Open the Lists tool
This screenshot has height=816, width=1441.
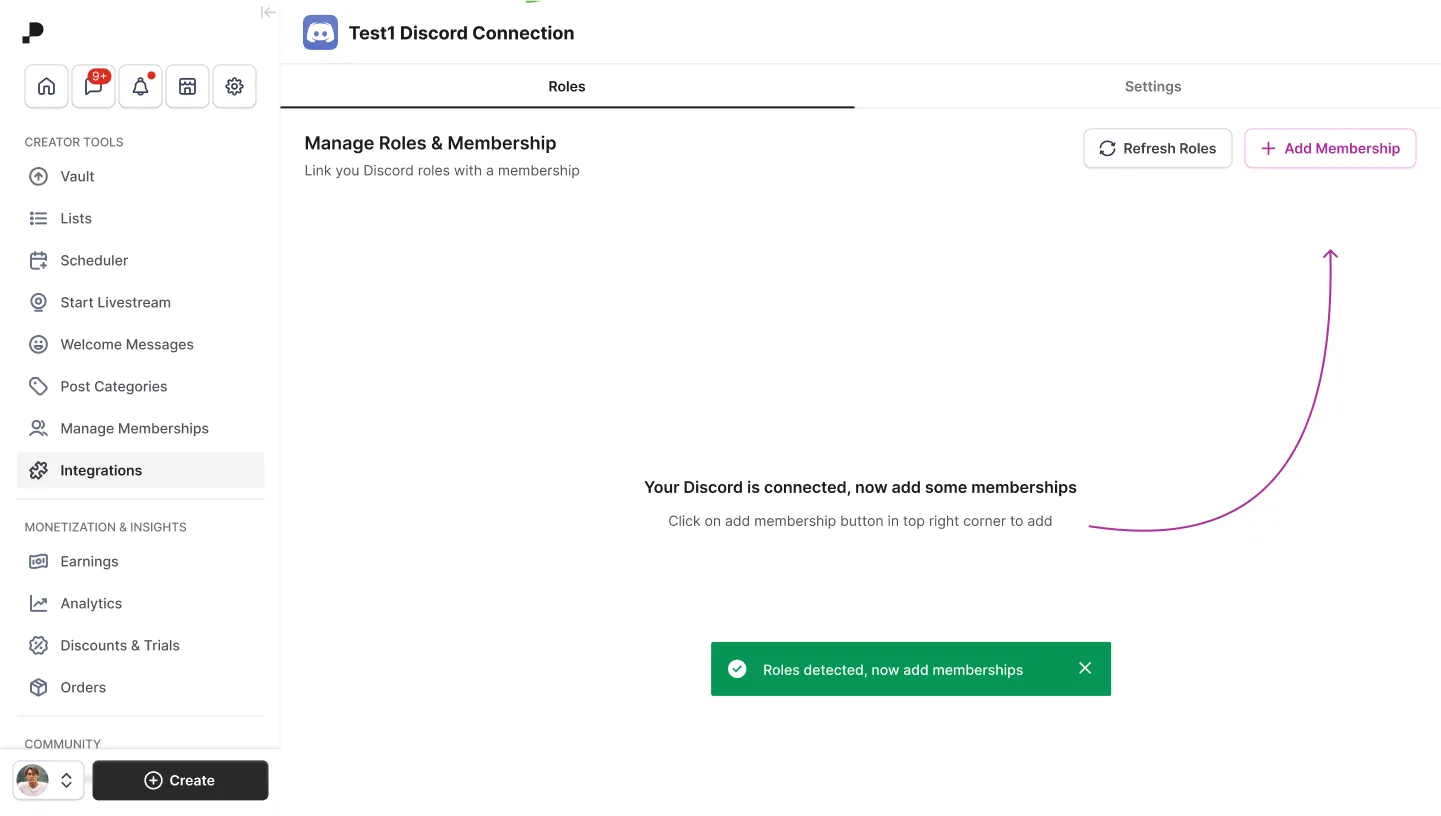75,218
